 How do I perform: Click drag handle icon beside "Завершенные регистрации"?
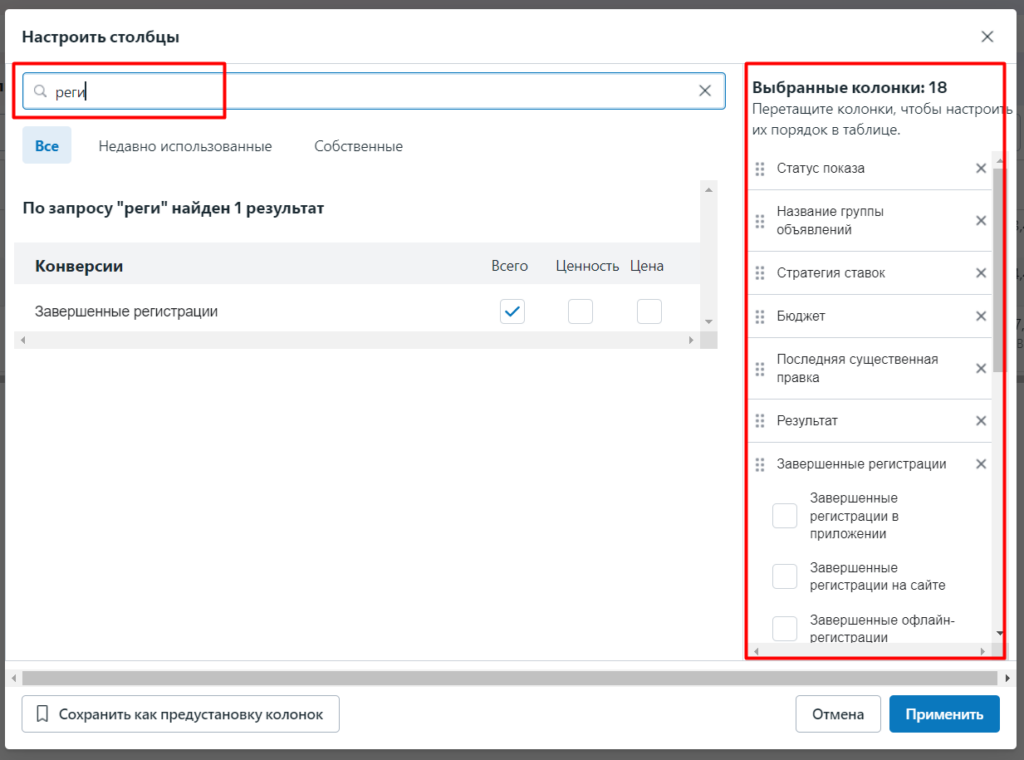[x=761, y=463]
